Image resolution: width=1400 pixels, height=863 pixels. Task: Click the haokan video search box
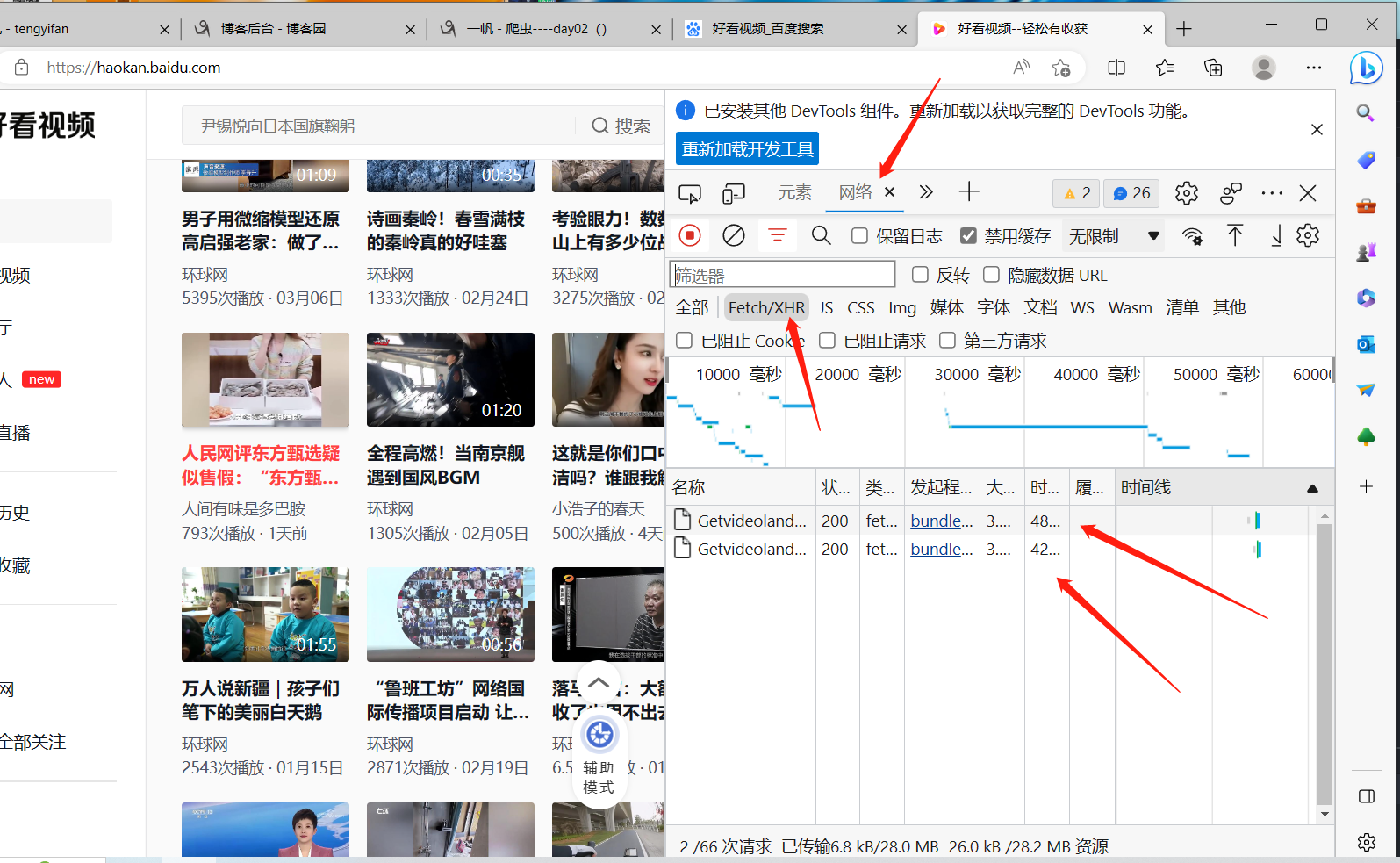(379, 126)
